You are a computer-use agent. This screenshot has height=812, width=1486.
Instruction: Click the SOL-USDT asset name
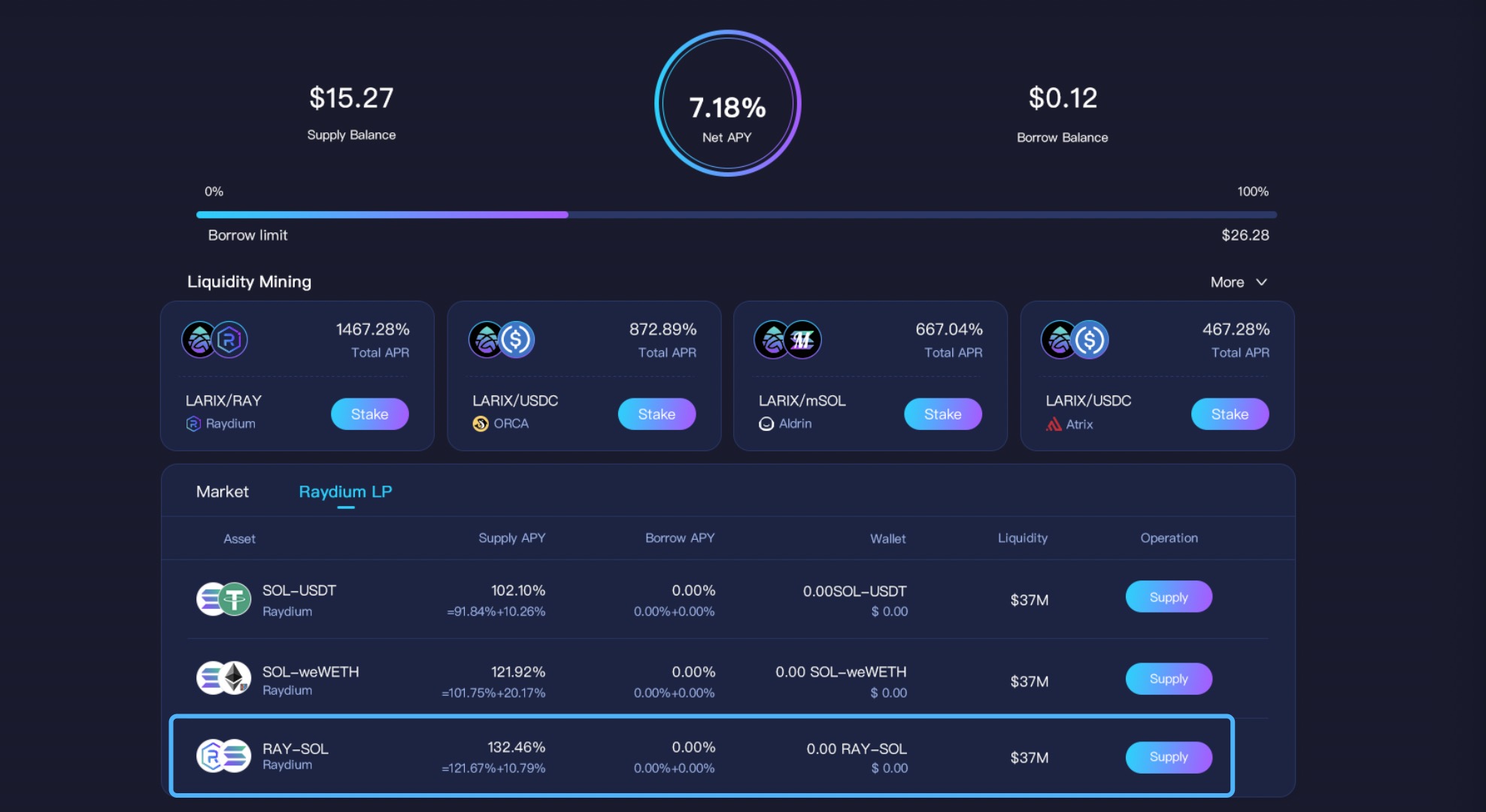(x=299, y=591)
